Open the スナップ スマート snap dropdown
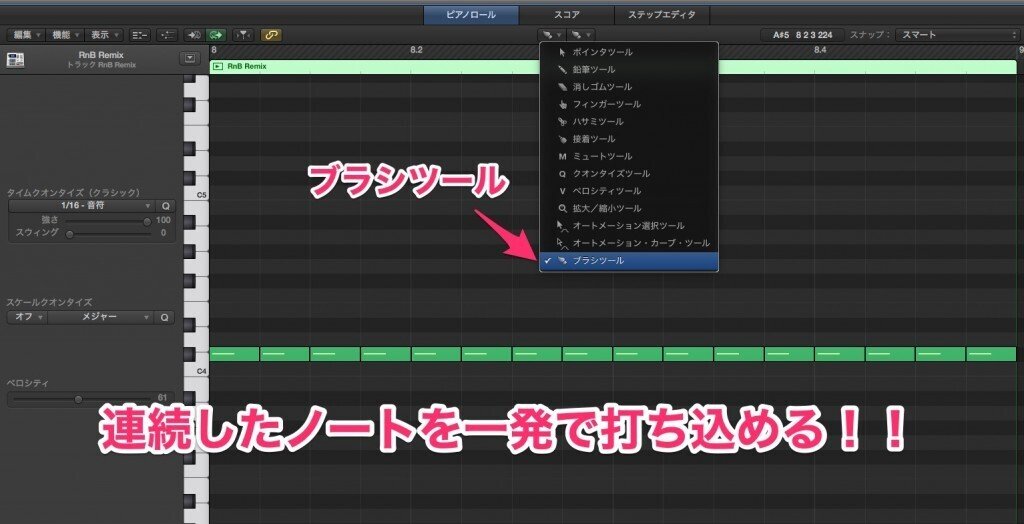This screenshot has height=524, width=1024. pyautogui.click(x=957, y=35)
